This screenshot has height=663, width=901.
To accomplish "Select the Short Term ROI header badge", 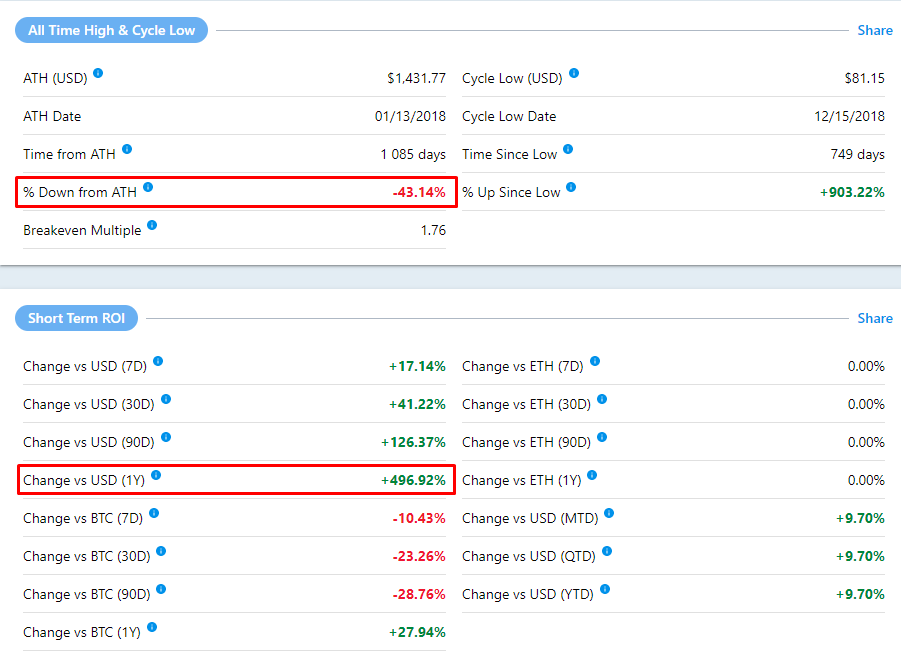I will point(76,318).
